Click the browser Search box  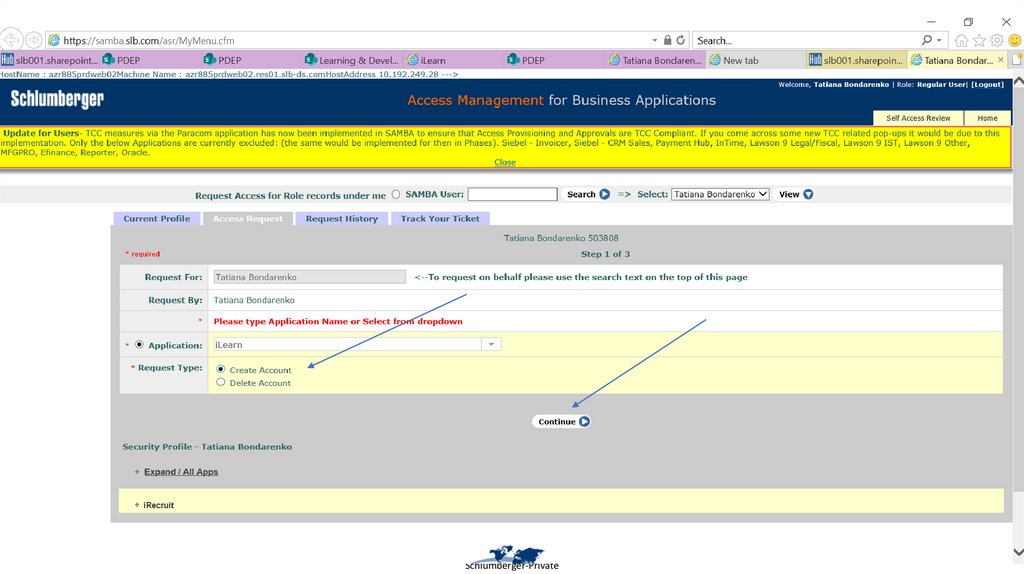click(x=807, y=40)
